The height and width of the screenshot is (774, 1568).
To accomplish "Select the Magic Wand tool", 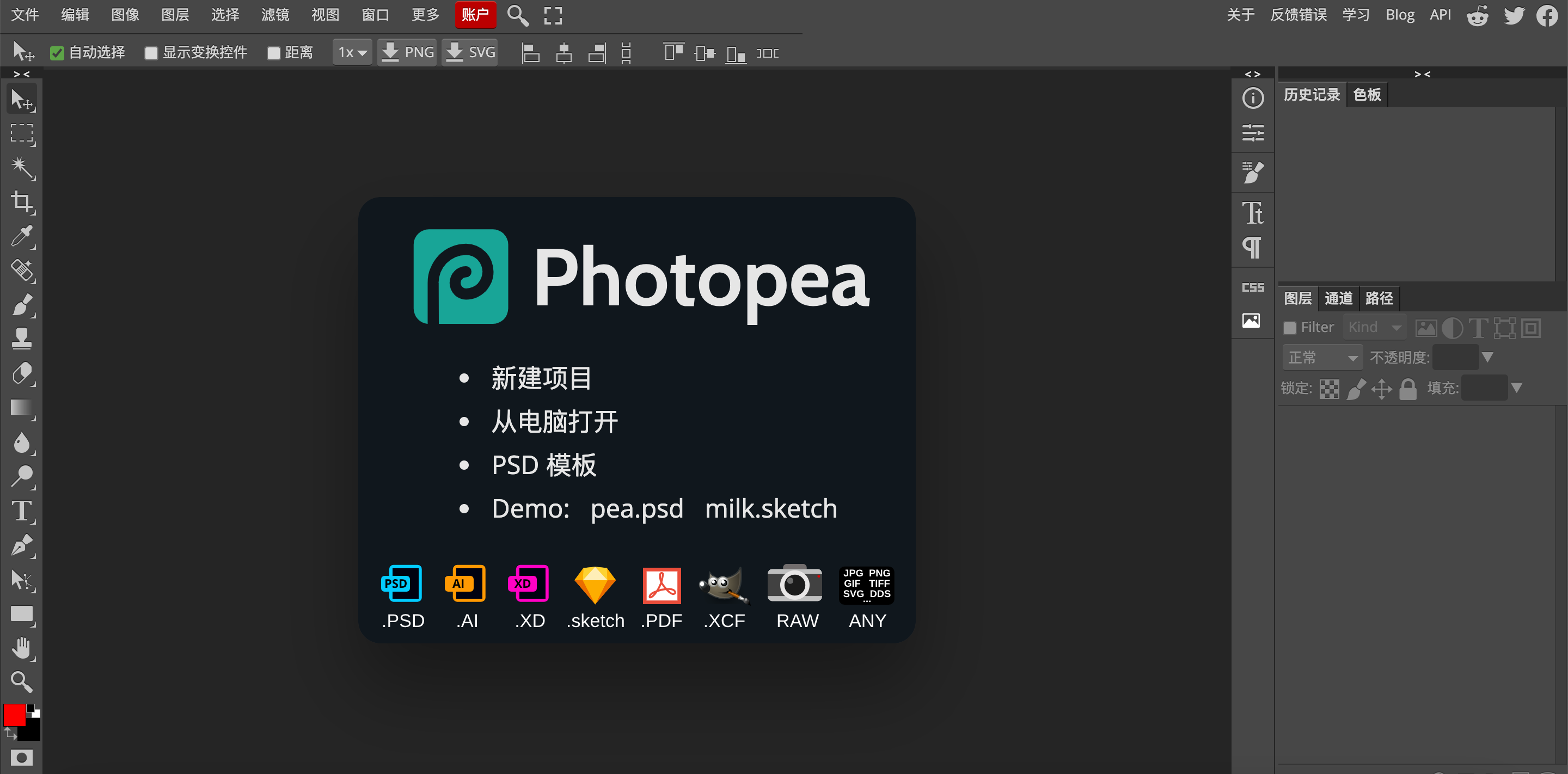I will tap(22, 167).
